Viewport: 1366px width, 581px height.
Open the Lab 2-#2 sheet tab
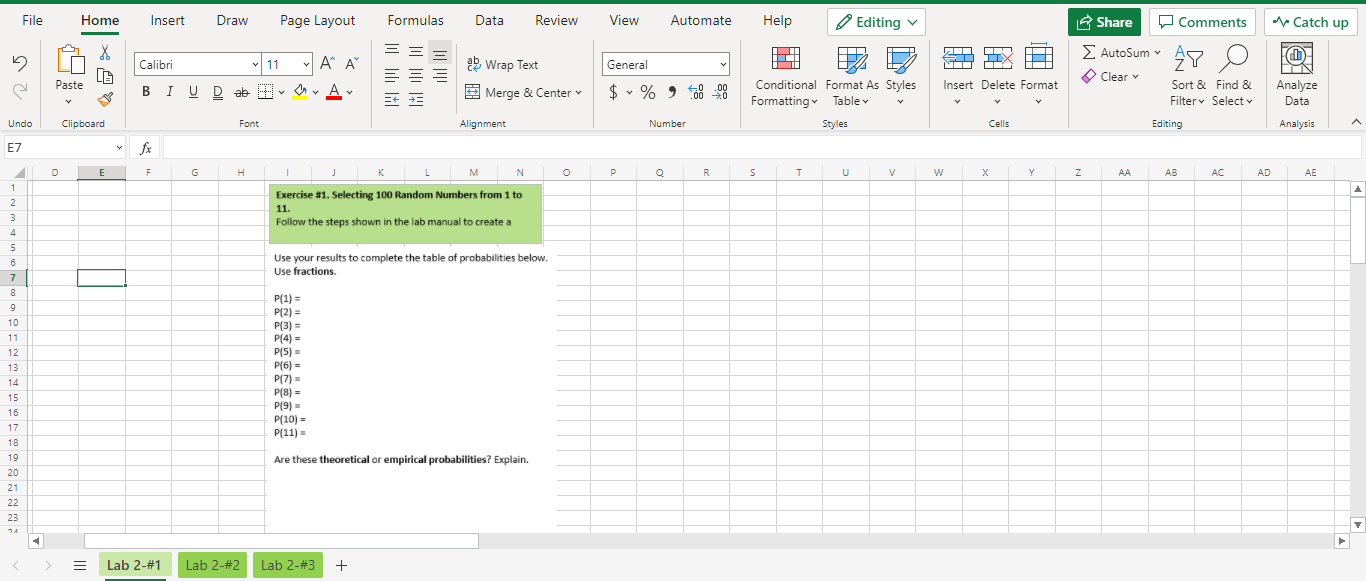(211, 564)
